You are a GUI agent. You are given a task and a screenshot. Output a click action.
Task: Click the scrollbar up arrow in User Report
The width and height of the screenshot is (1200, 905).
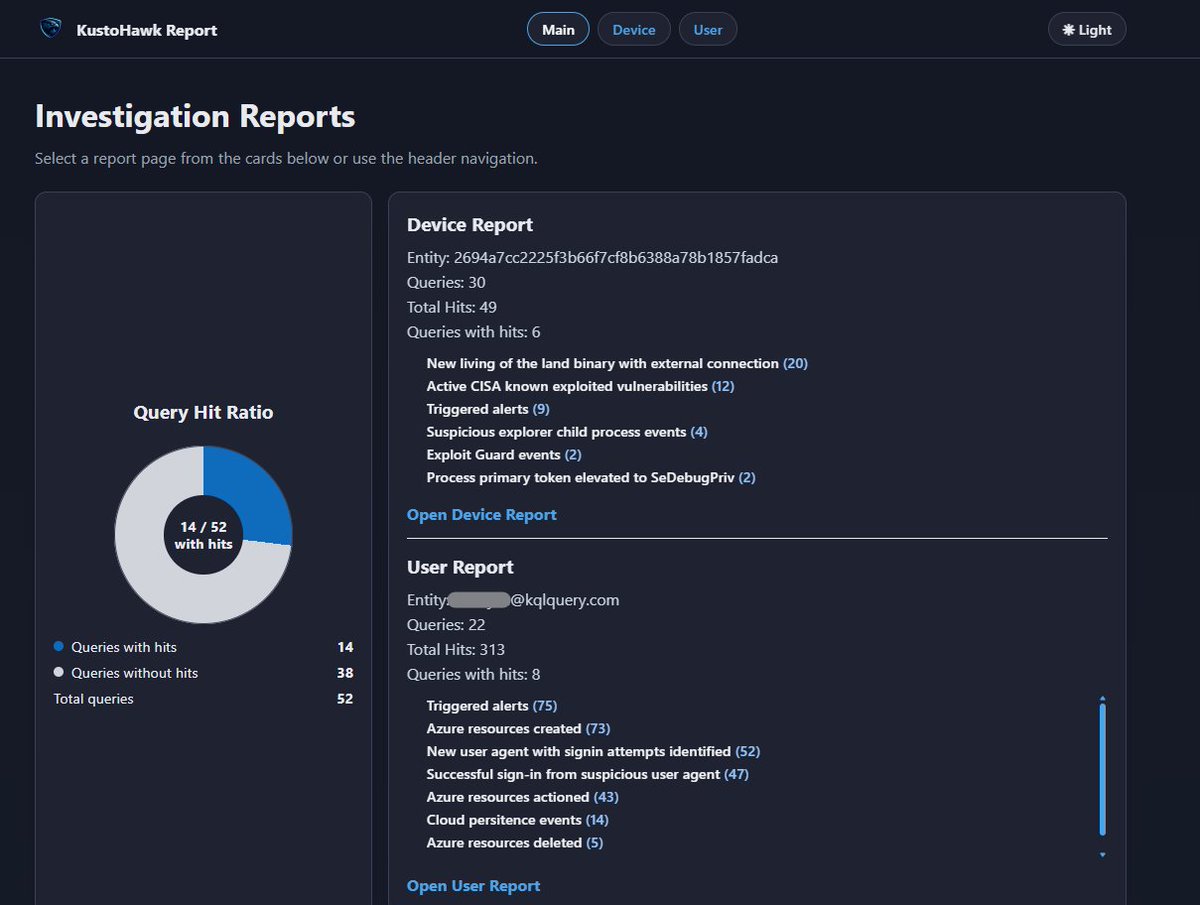tap(1103, 697)
